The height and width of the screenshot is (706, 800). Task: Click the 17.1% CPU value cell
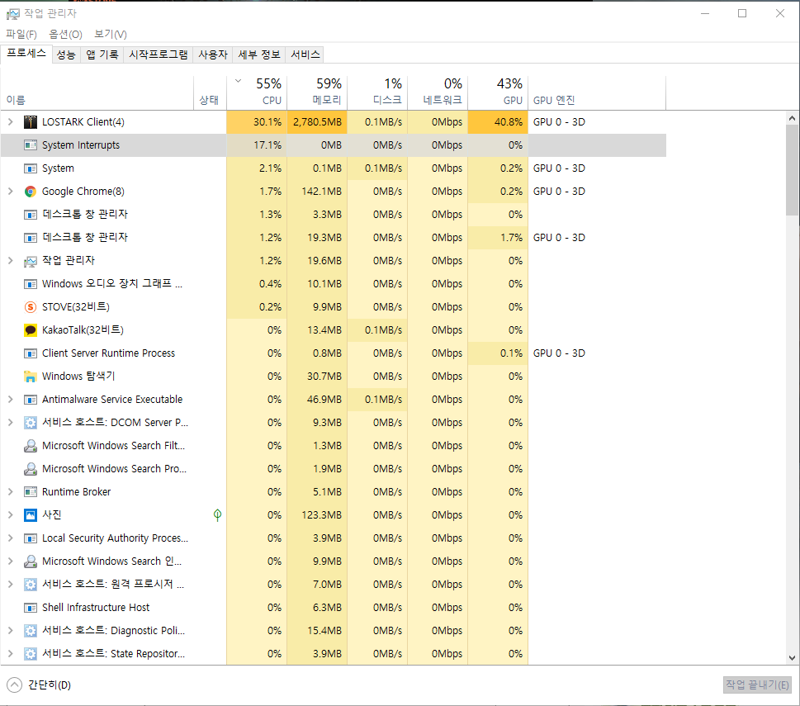257,145
